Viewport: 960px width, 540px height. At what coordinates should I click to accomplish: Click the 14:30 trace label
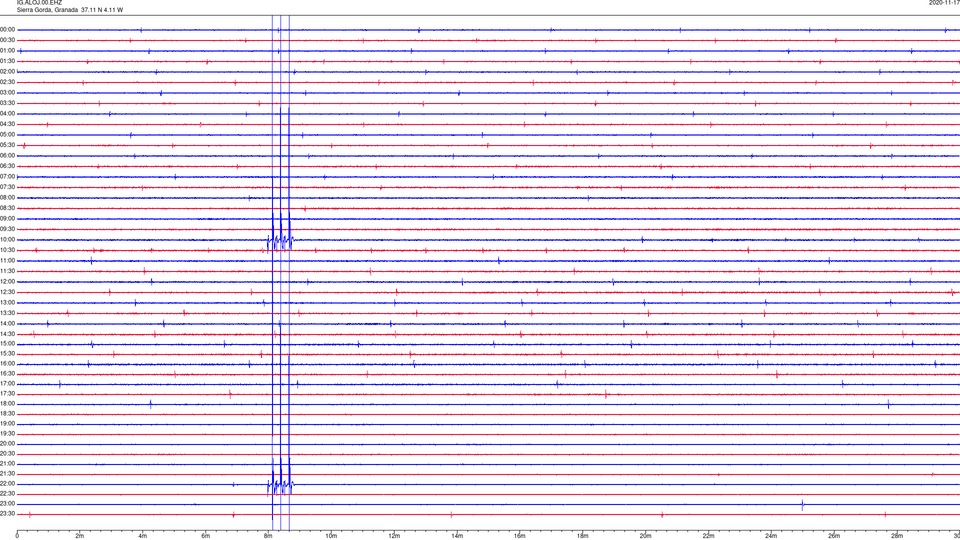pos(7,334)
